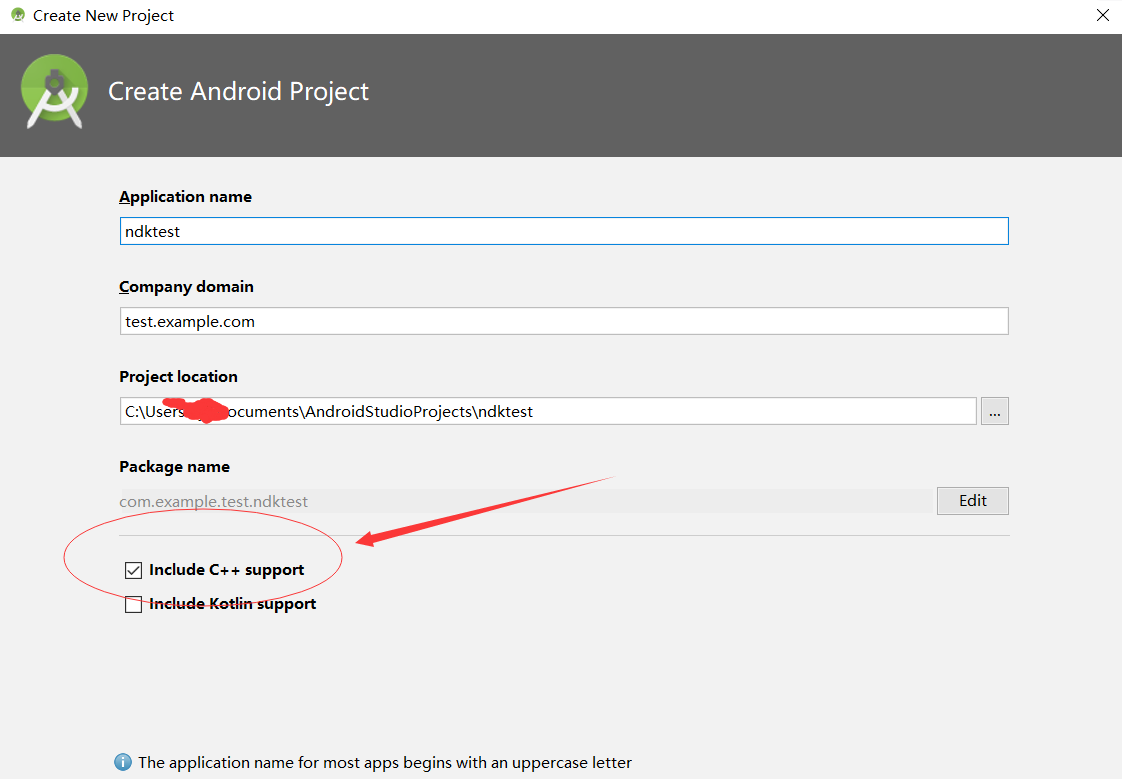Image resolution: width=1122 pixels, height=779 pixels.
Task: Click the Company domain label
Action: [186, 287]
